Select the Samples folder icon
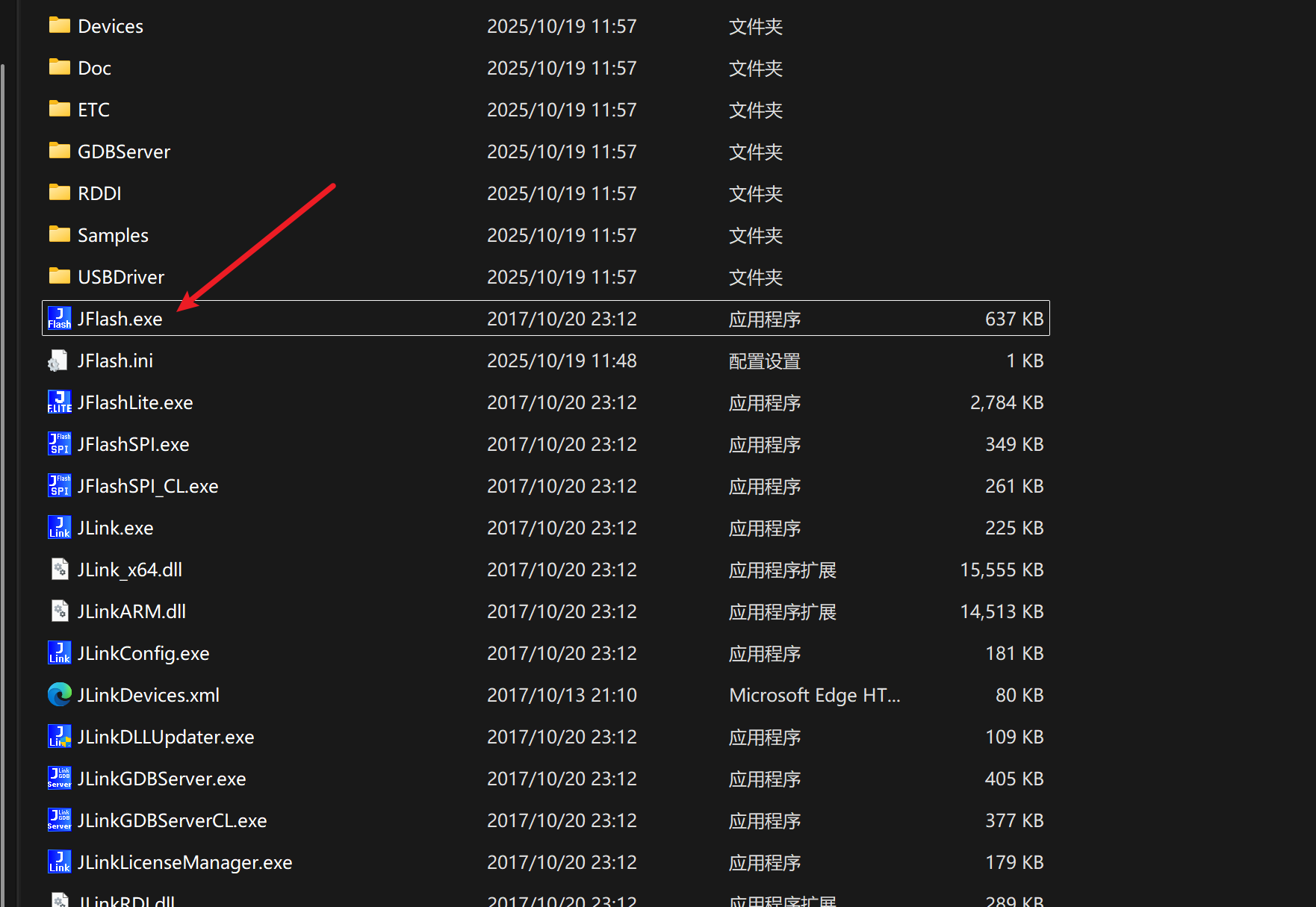Viewport: 1316px width, 907px height. (x=60, y=234)
